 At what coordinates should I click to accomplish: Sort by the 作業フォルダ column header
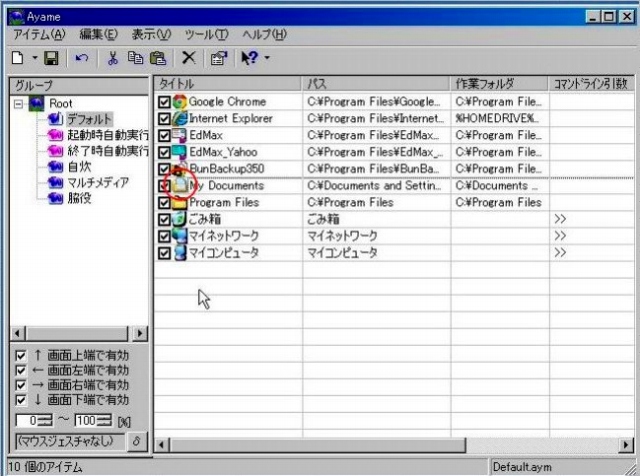click(500, 84)
